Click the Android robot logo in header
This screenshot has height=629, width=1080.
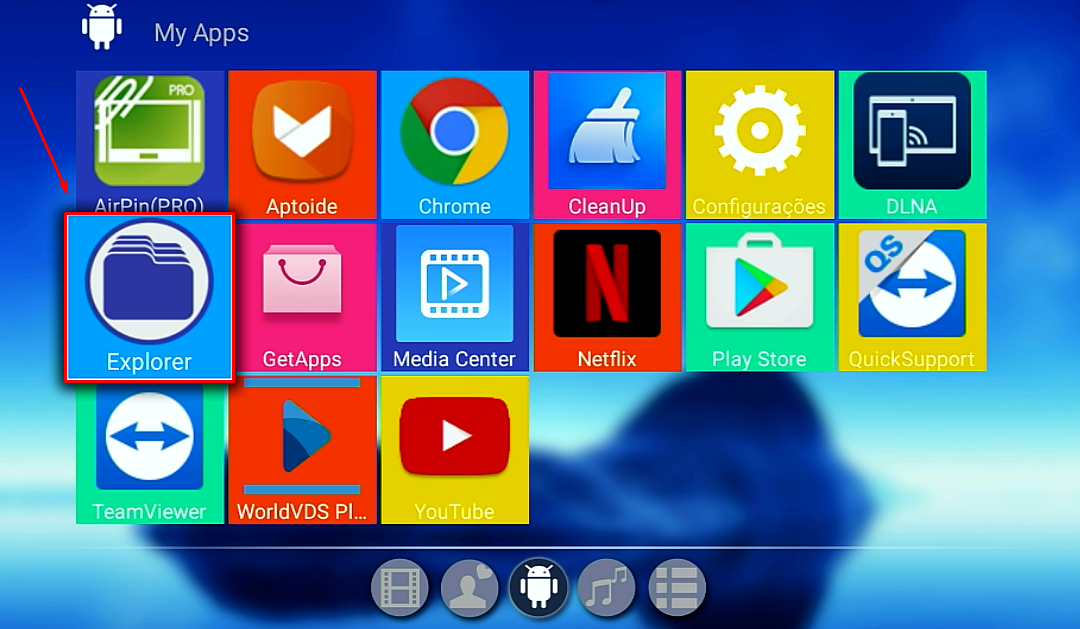pos(102,27)
